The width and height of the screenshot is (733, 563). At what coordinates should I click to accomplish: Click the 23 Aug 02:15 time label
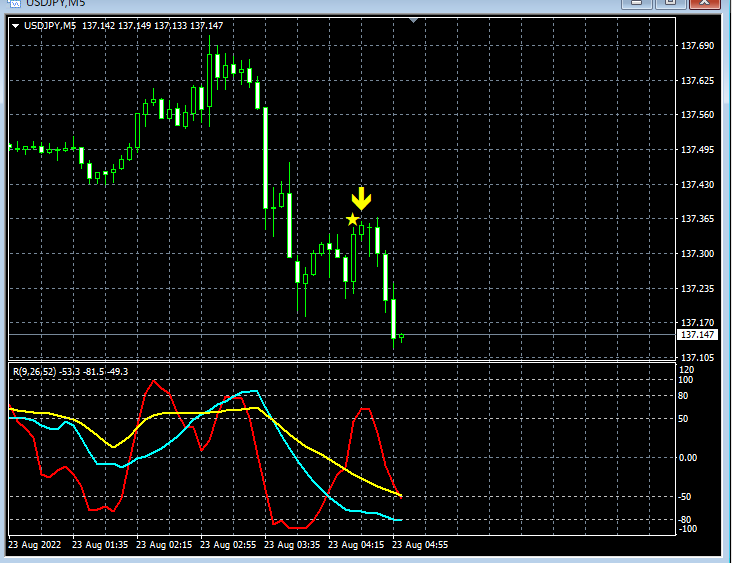point(164,545)
